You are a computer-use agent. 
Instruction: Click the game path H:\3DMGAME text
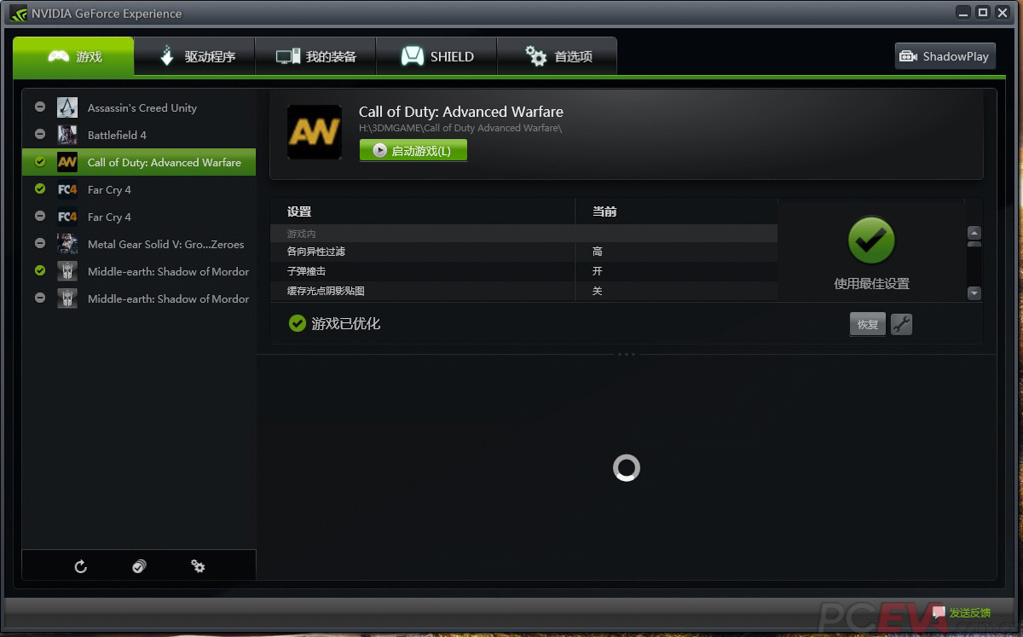[x=460, y=128]
